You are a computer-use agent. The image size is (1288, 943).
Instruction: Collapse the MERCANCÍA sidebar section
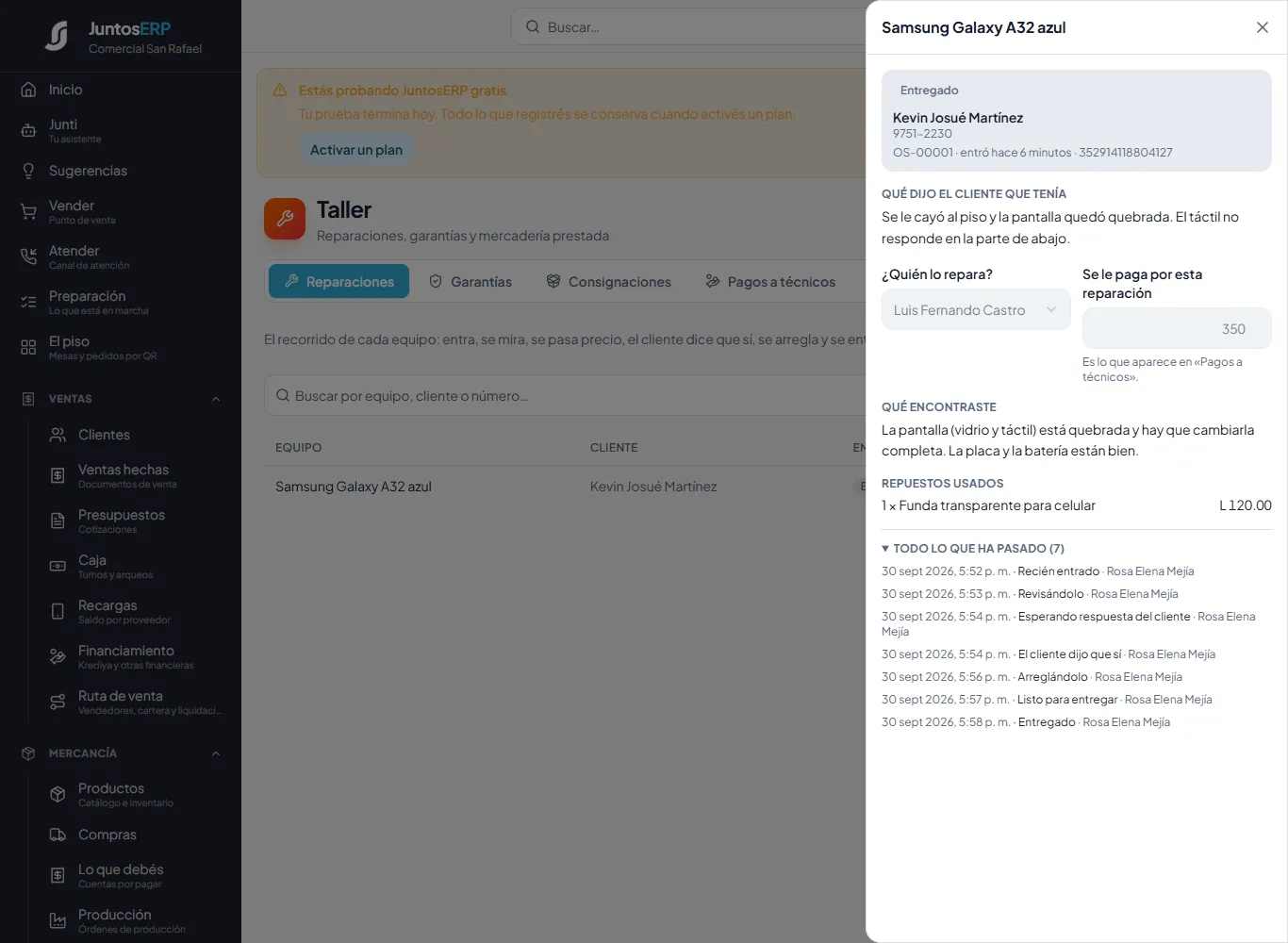click(x=216, y=753)
